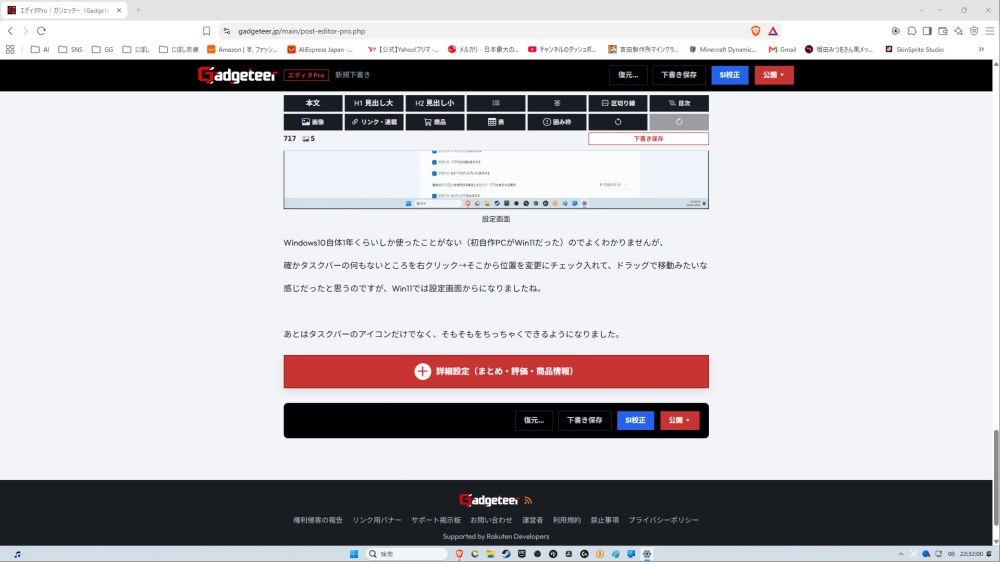Open the browser hamburger menu
This screenshot has height=562, width=1000.
coord(989,31)
